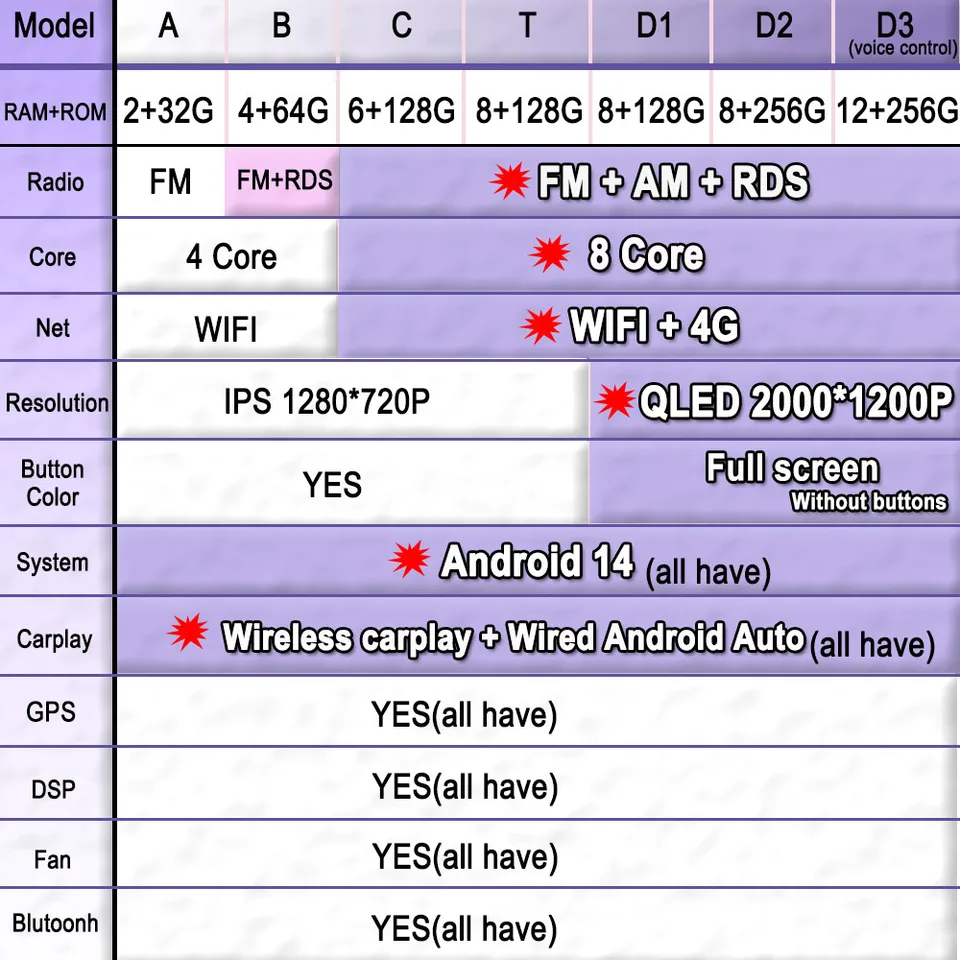
Task: Click the FM+RDS pink cell
Action: (283, 181)
